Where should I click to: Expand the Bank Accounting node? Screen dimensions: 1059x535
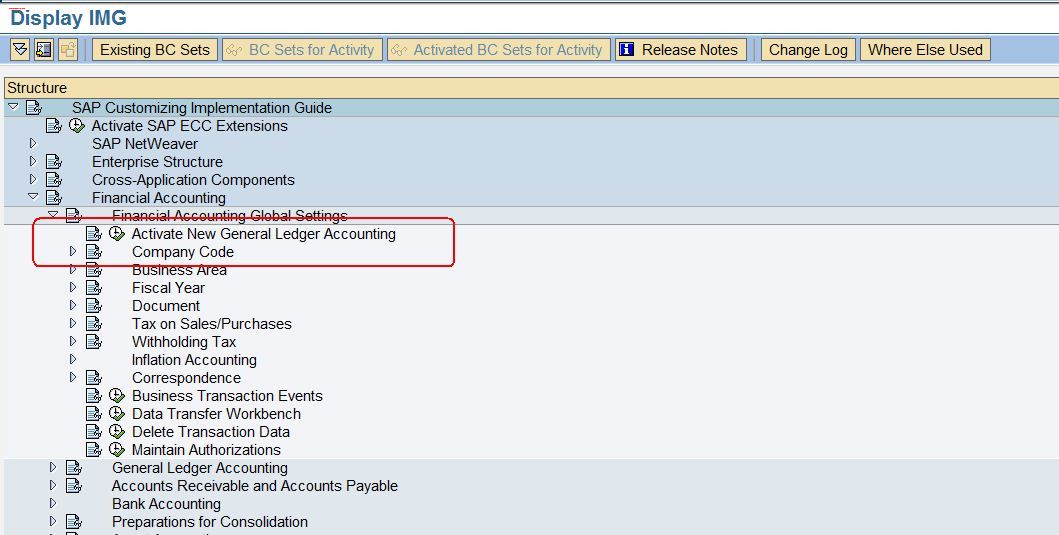(x=53, y=503)
